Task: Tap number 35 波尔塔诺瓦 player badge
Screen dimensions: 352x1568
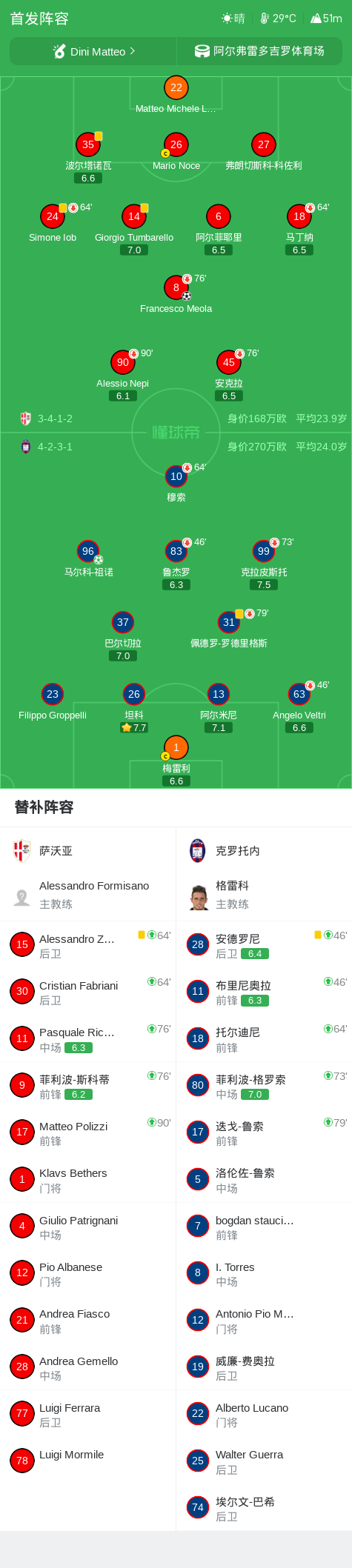Action: [88, 144]
